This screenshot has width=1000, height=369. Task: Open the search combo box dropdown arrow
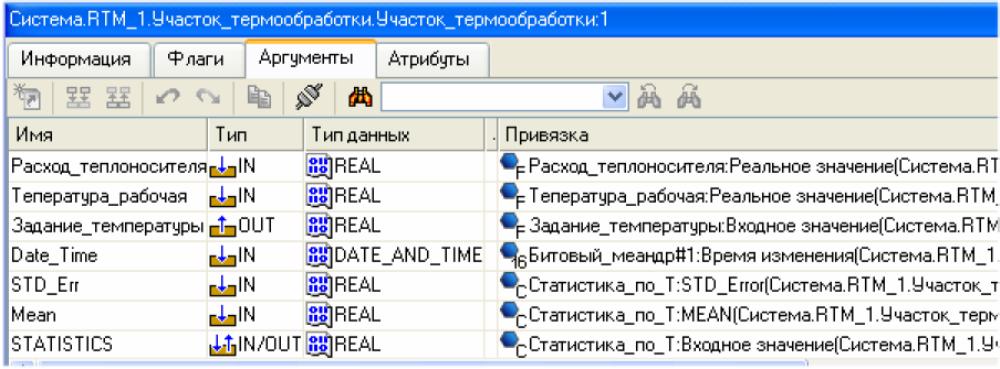pyautogui.click(x=615, y=98)
